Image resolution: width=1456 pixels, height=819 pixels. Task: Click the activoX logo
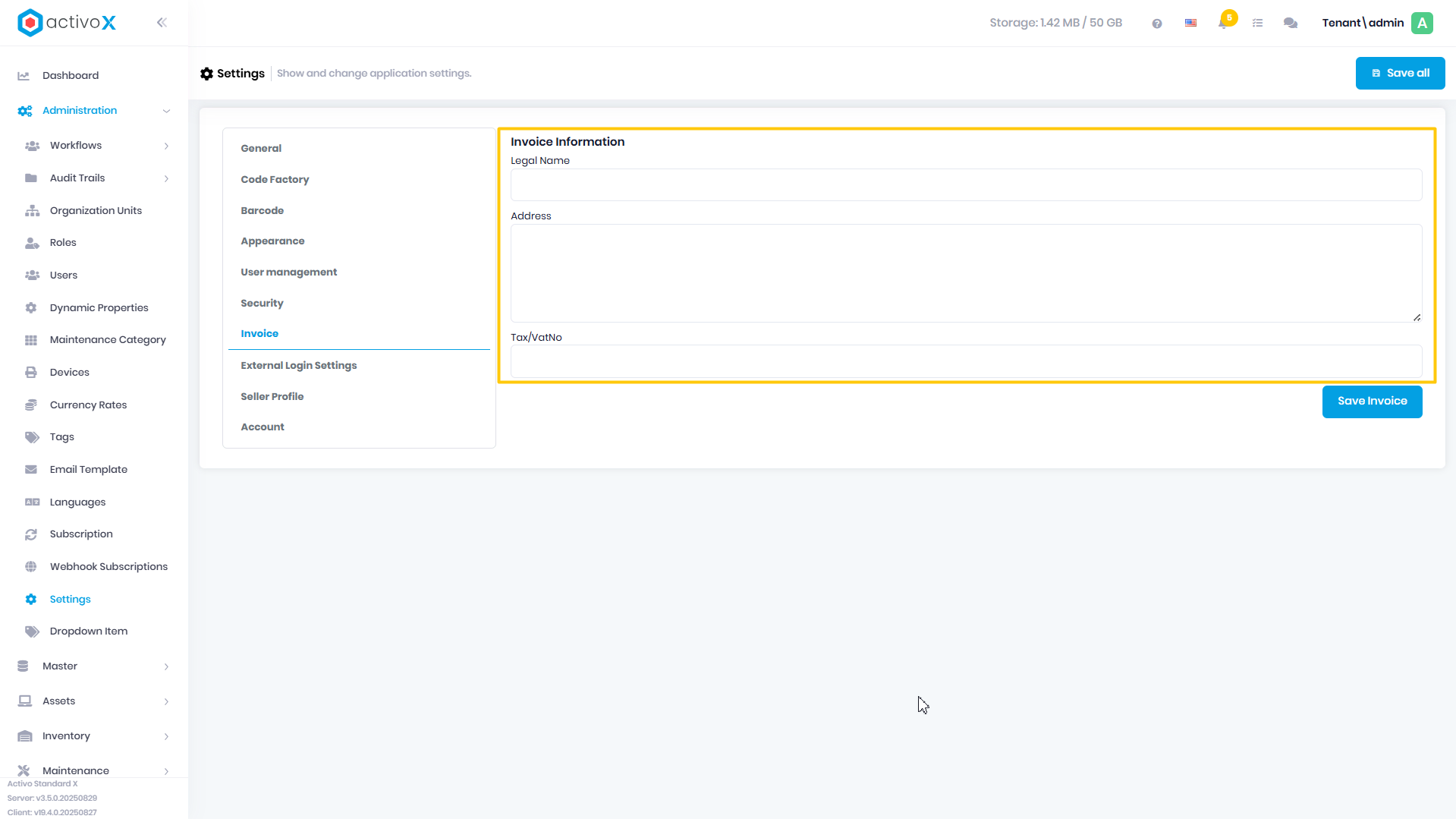[x=67, y=23]
